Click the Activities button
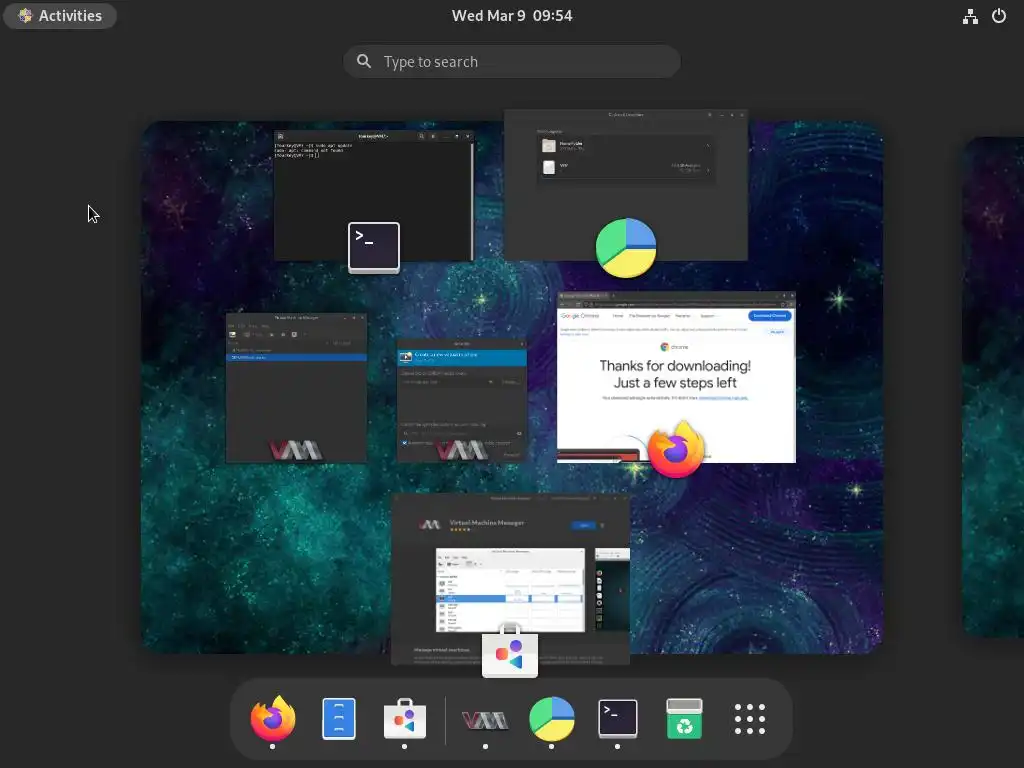This screenshot has height=768, width=1024. coord(60,16)
